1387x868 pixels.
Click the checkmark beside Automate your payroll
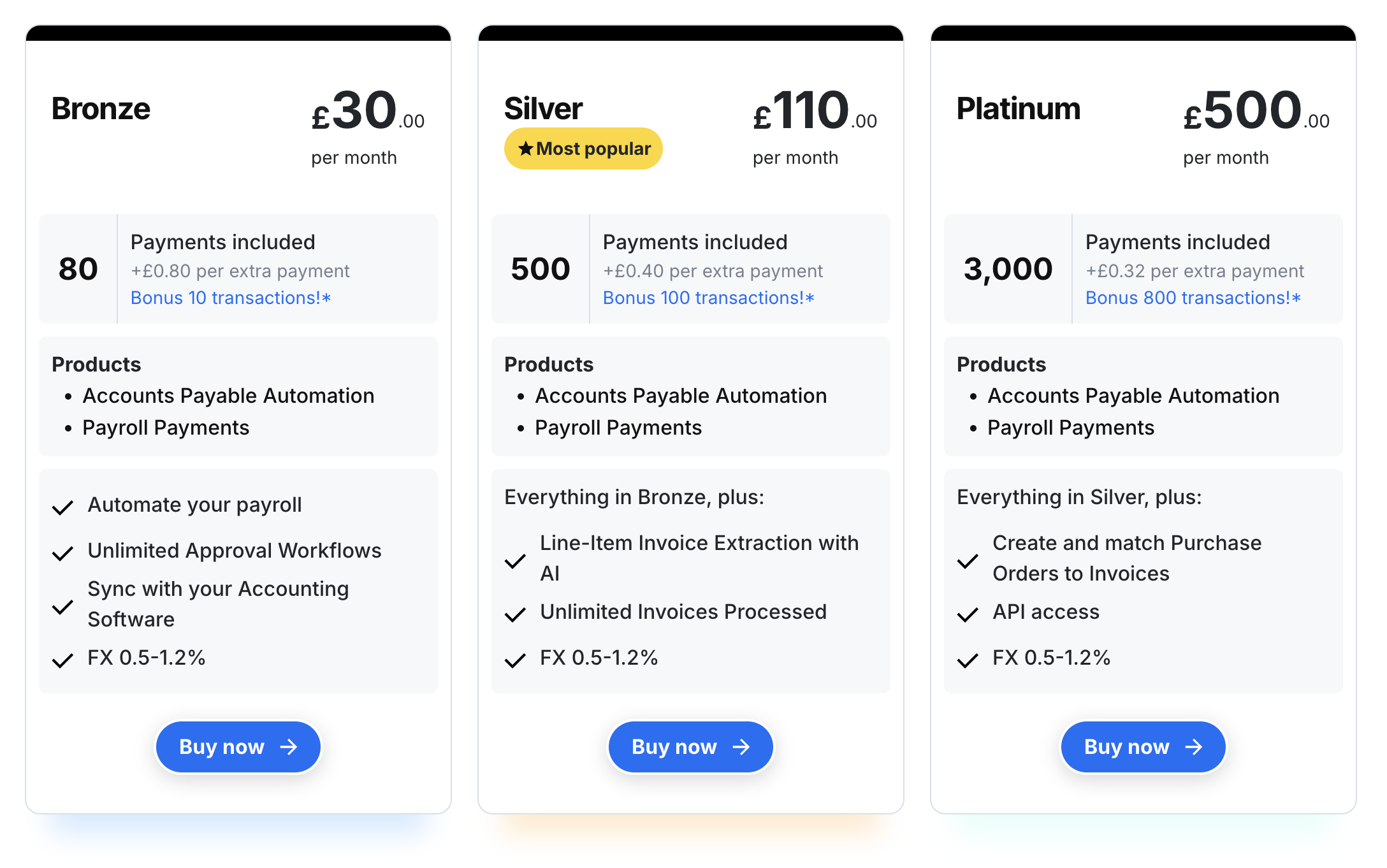coord(62,507)
